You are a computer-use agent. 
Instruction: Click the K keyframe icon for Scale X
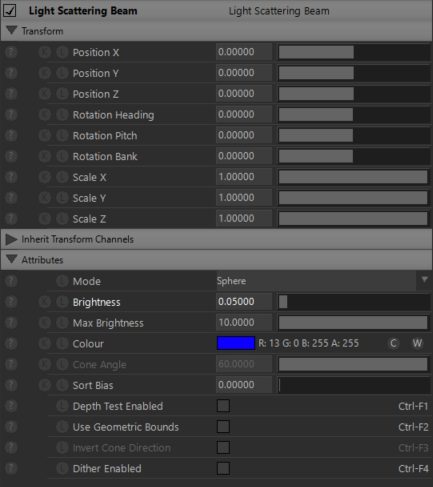pyautogui.click(x=45, y=177)
